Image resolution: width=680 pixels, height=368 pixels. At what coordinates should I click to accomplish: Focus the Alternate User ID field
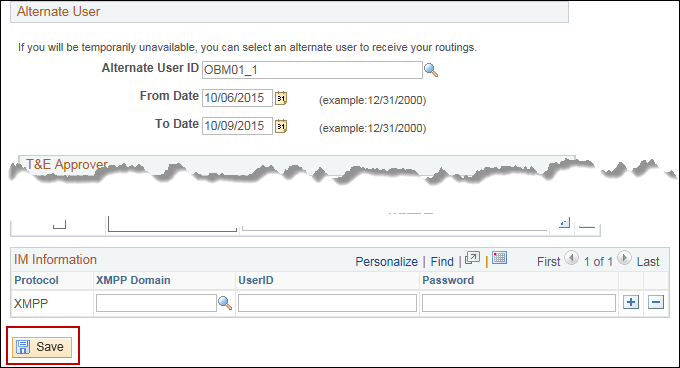tap(312, 70)
